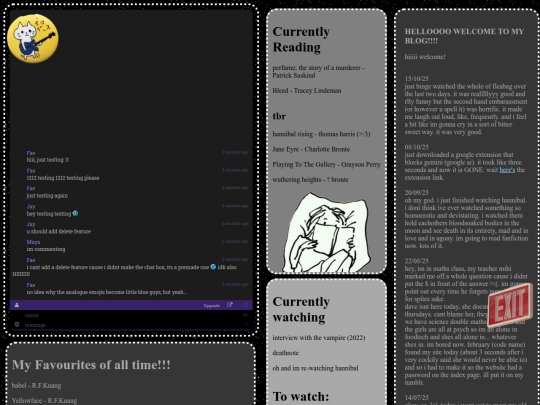
Task: Click the red EXIT sign image
Action: pyautogui.click(x=509, y=305)
